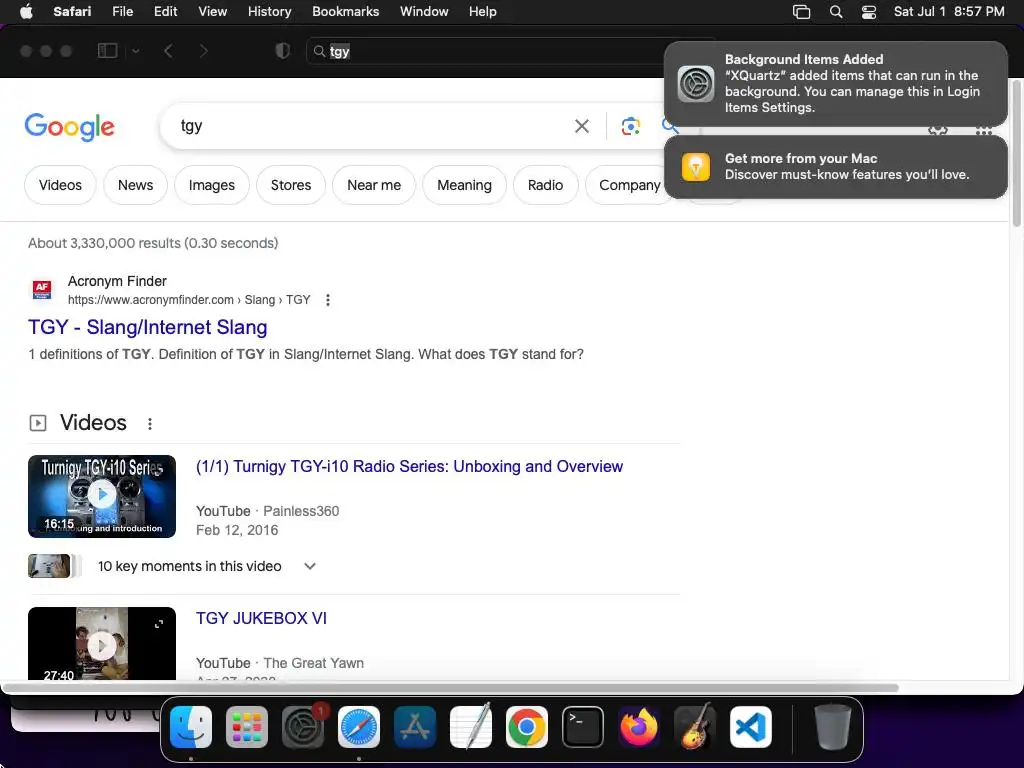Open the Get more from your Mac notification
Screen dimensions: 1024x768
tap(836, 167)
